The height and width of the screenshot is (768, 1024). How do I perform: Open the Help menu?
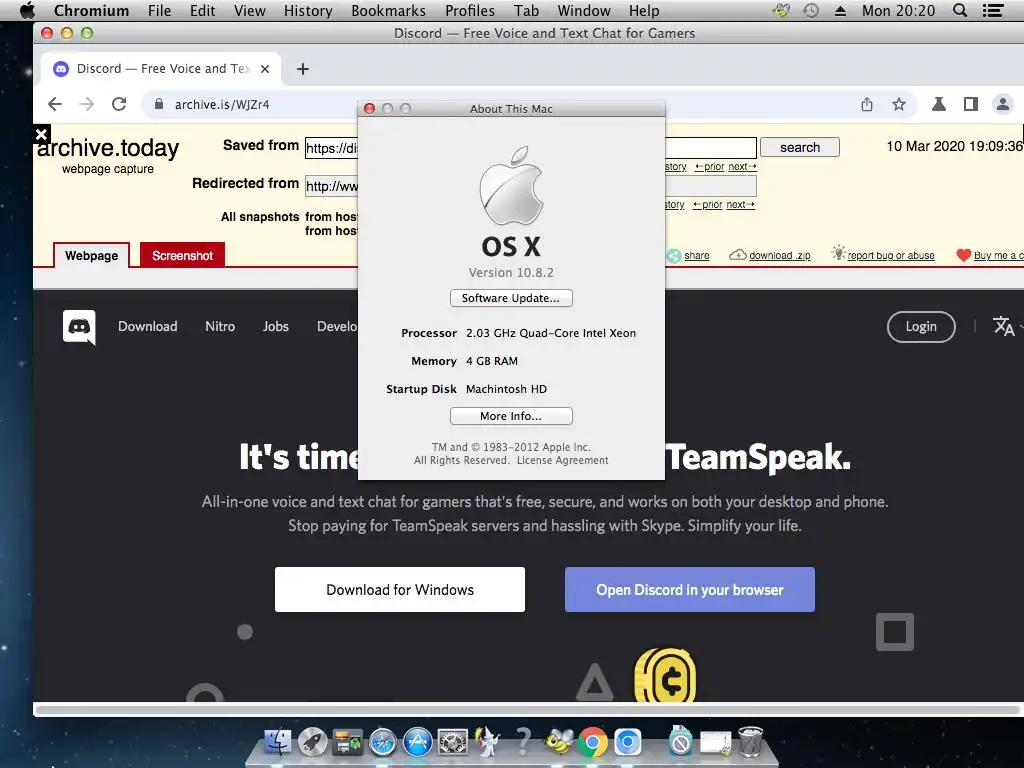pos(644,10)
